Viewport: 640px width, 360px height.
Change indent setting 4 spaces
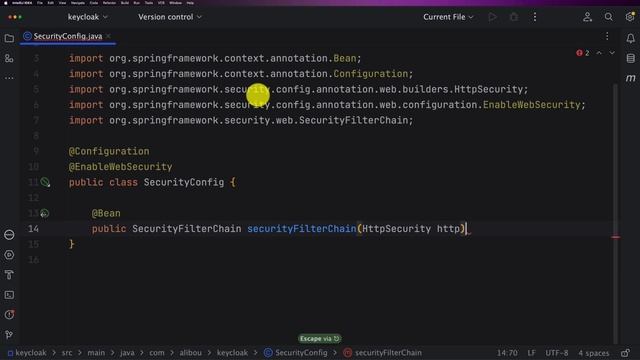[593, 353]
